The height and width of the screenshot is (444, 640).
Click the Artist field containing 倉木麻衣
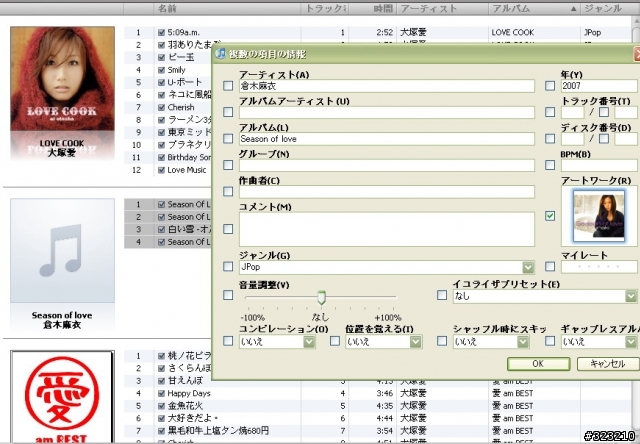click(387, 86)
